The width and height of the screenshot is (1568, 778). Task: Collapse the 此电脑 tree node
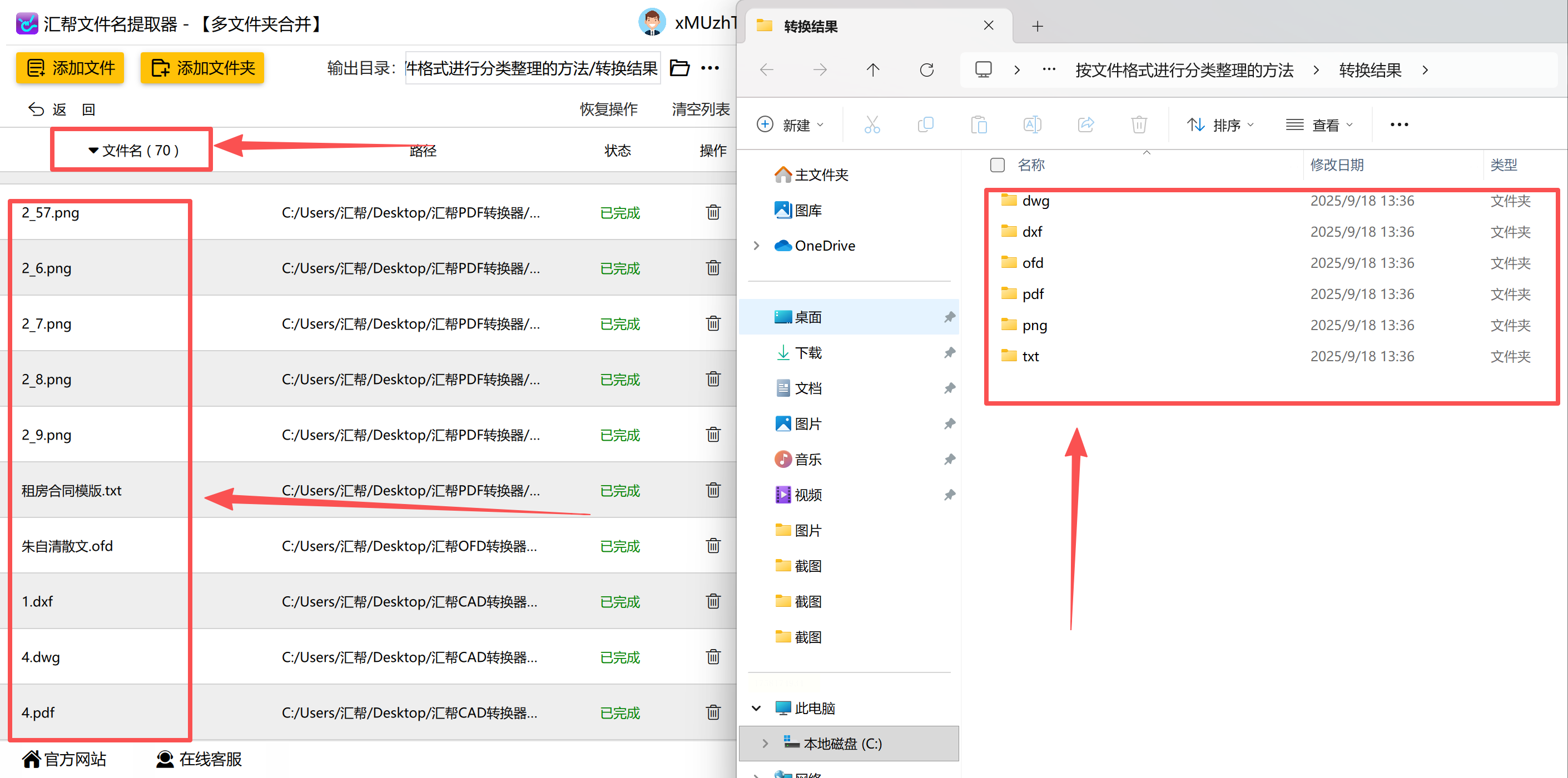click(x=757, y=708)
